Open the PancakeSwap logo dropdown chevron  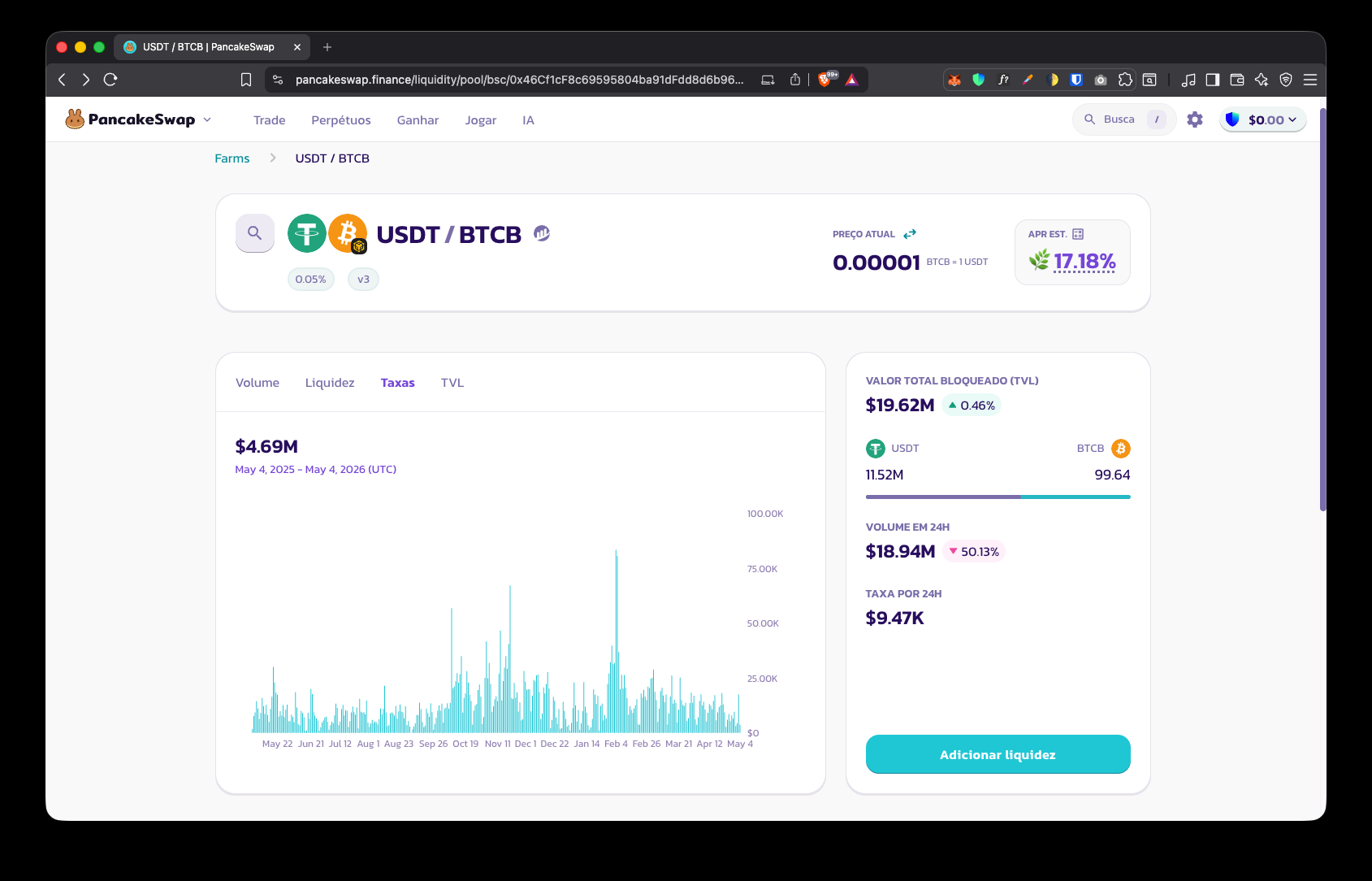[207, 119]
